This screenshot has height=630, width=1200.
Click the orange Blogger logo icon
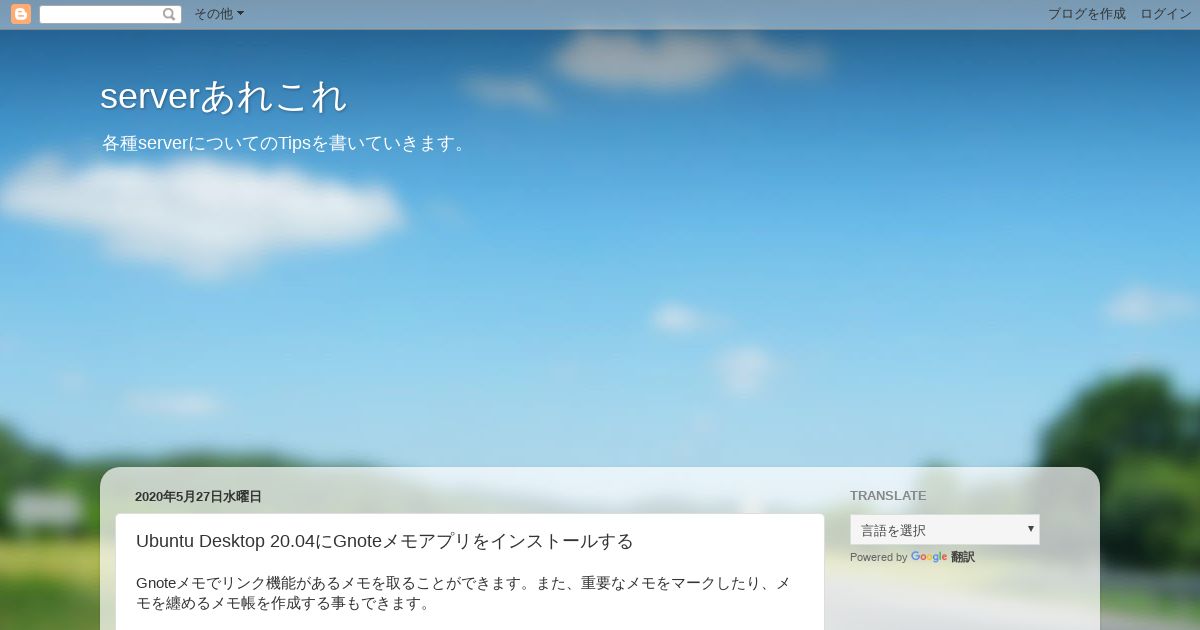(x=21, y=14)
